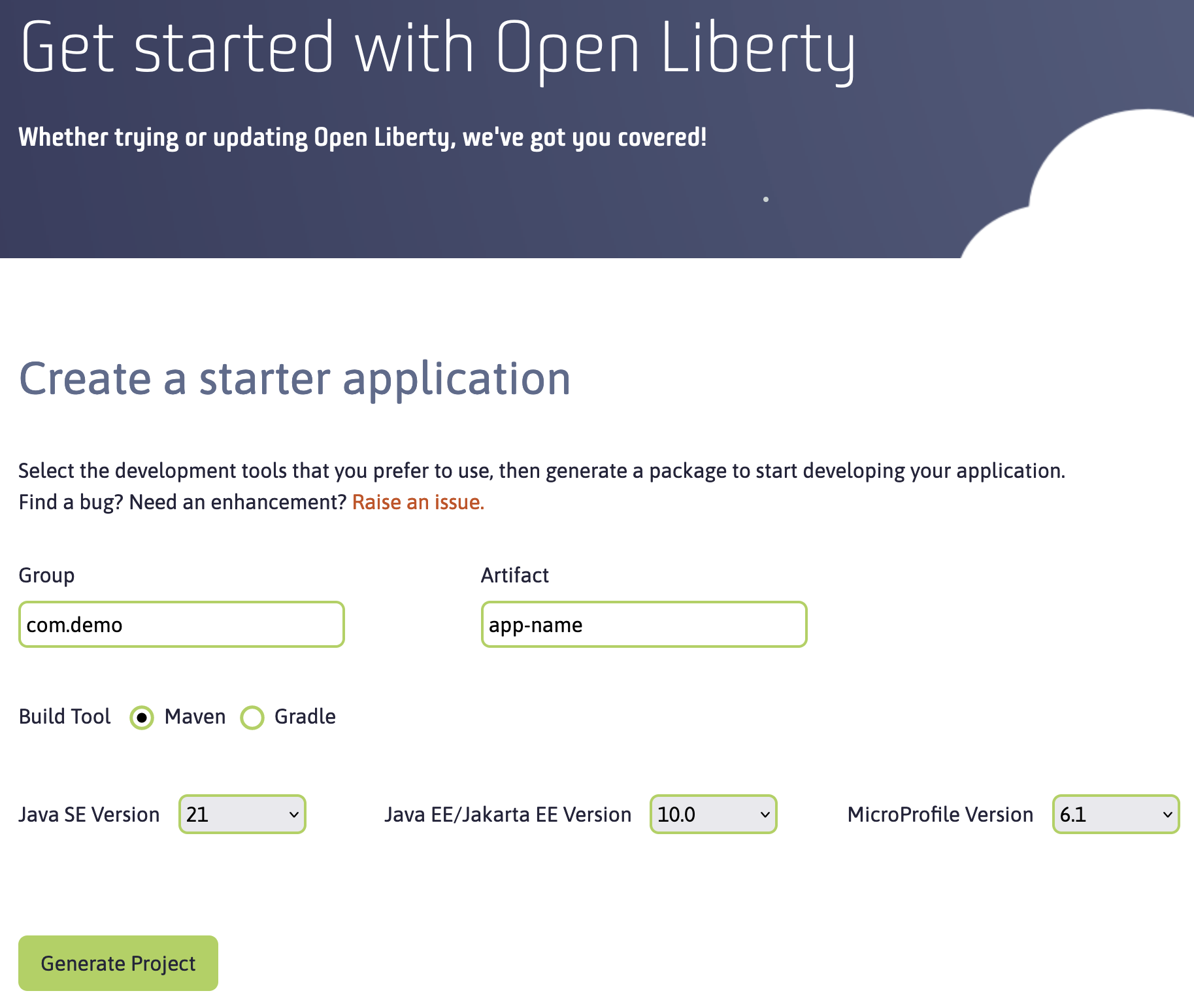
Task: Click the 'Java EE/Jakarta EE Version' label
Action: tap(508, 815)
